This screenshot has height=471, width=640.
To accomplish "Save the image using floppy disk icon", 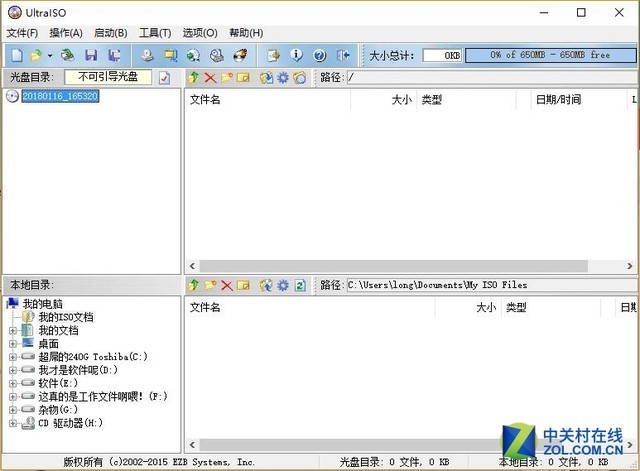I will (91, 55).
